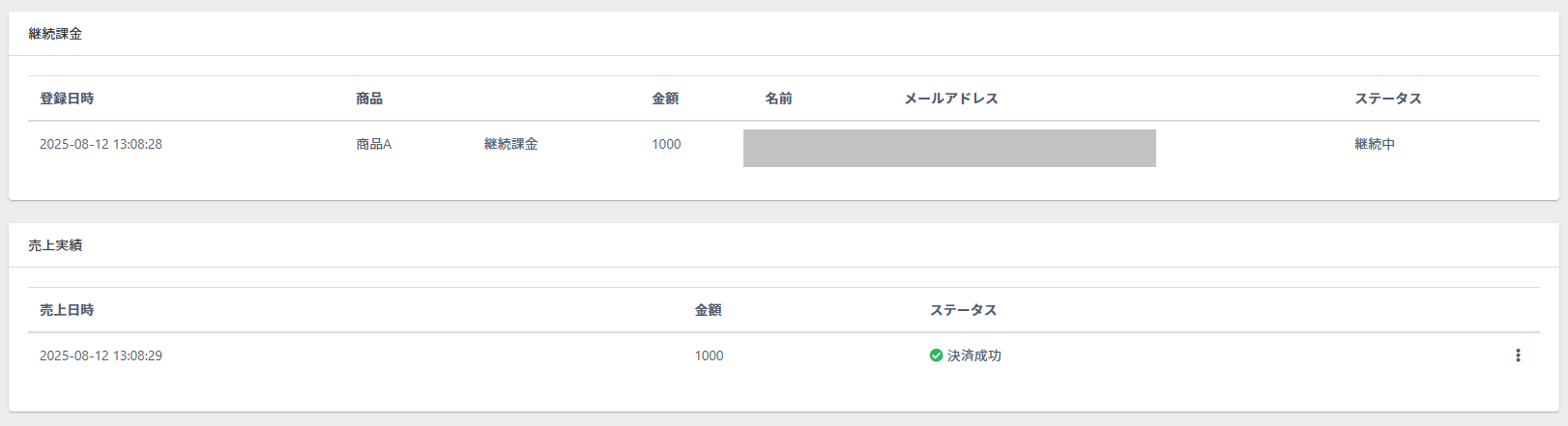The width and height of the screenshot is (1568, 426).
Task: Click the 売上日時 column header
Action: click(x=67, y=310)
